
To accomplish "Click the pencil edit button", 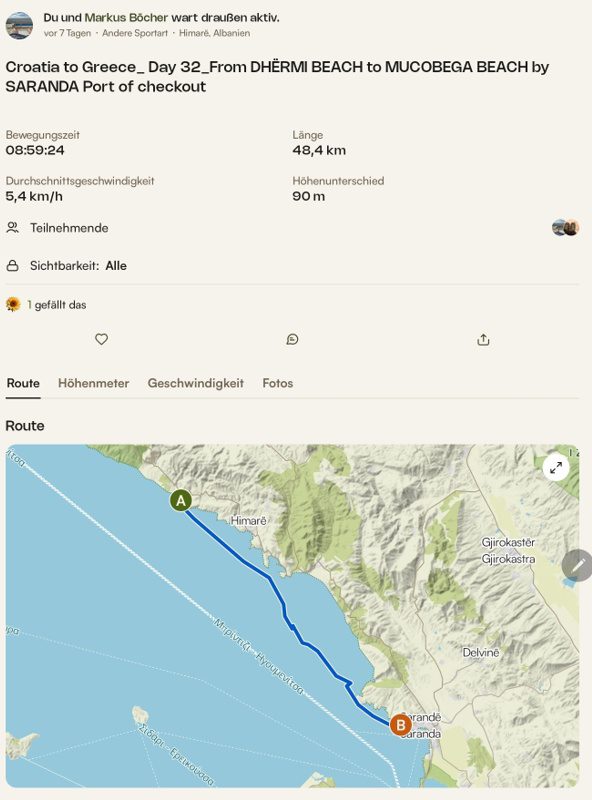I will coord(578,565).
